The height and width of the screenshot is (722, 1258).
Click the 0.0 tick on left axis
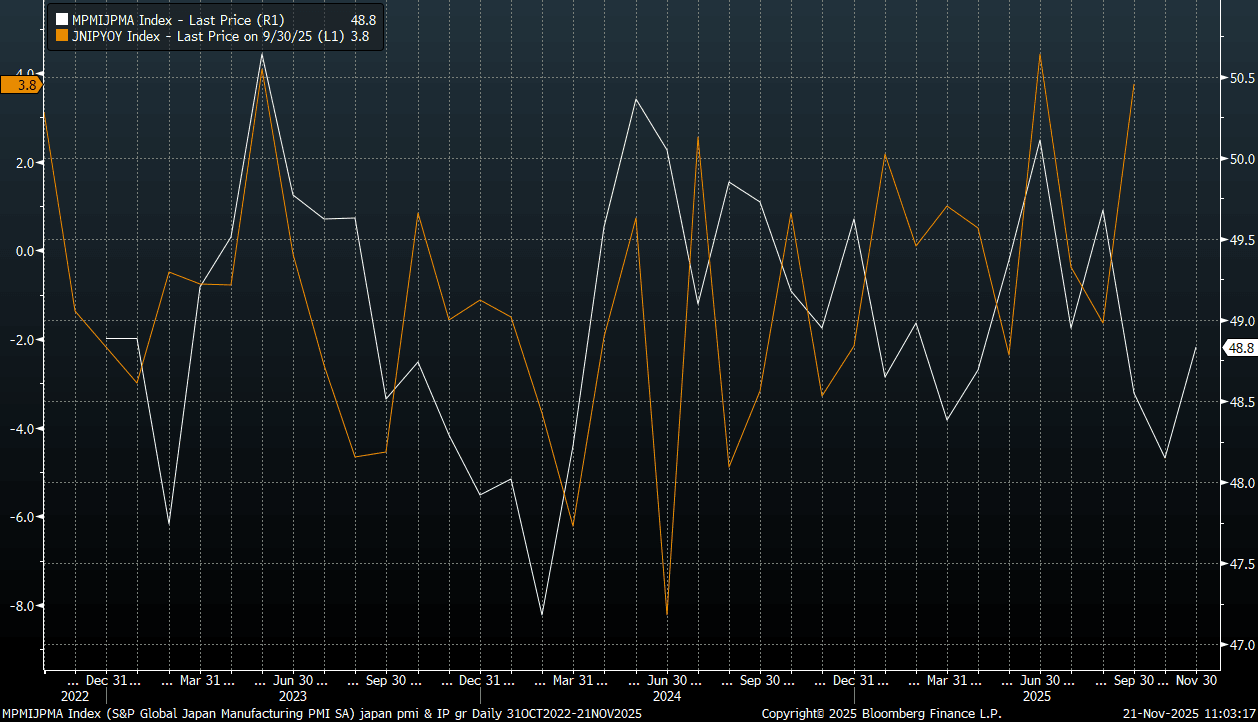pyautogui.click(x=24, y=251)
